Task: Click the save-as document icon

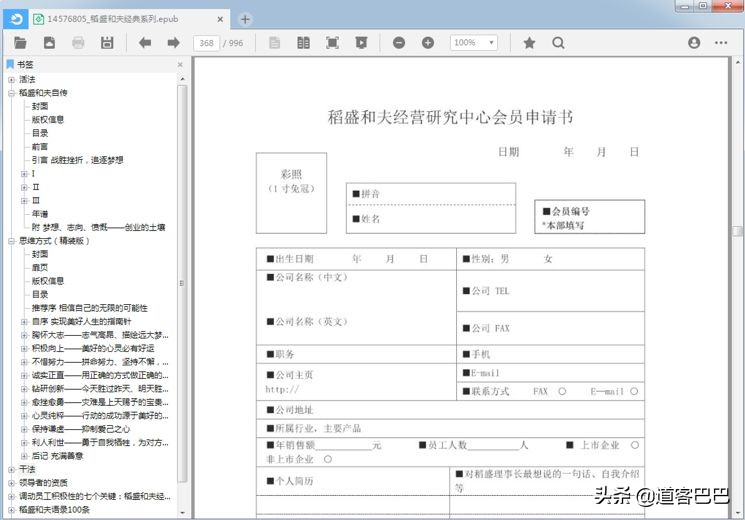Action: click(49, 43)
